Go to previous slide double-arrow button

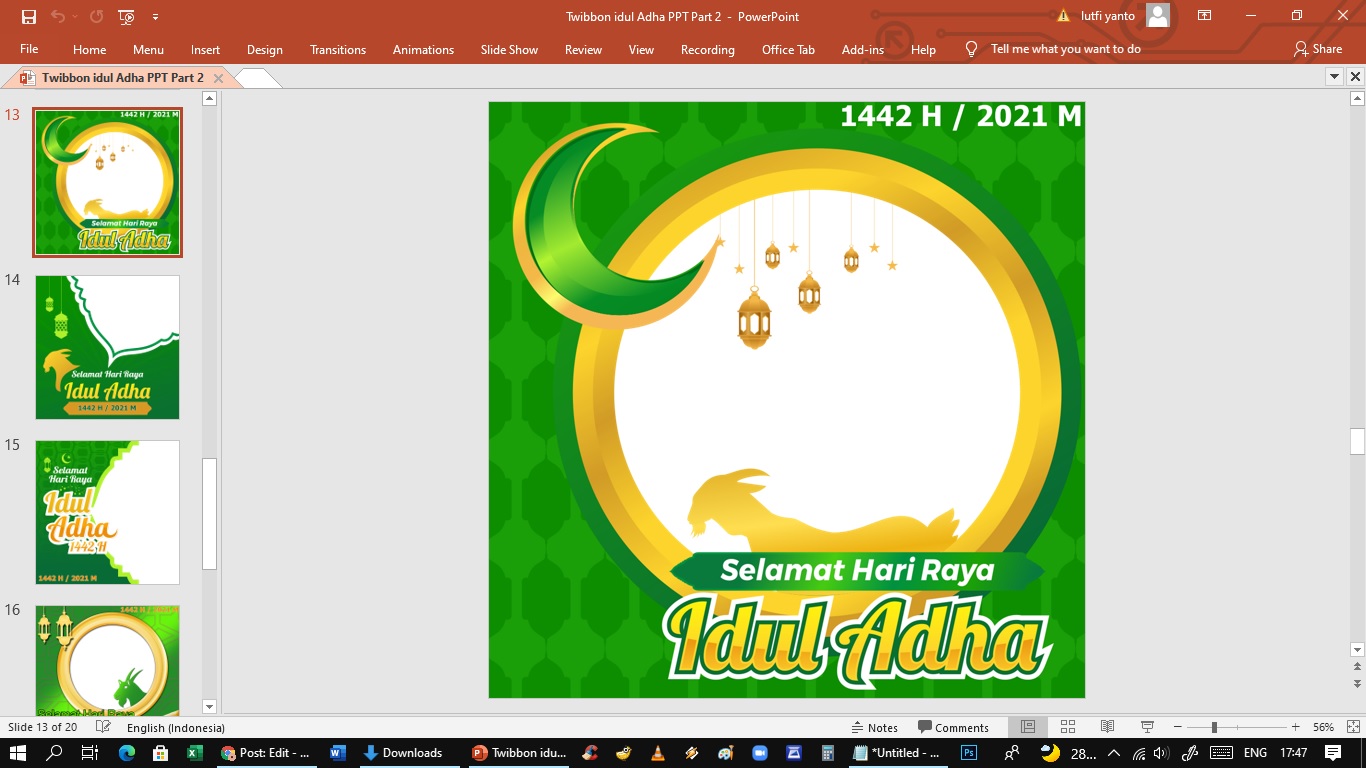(x=1357, y=666)
